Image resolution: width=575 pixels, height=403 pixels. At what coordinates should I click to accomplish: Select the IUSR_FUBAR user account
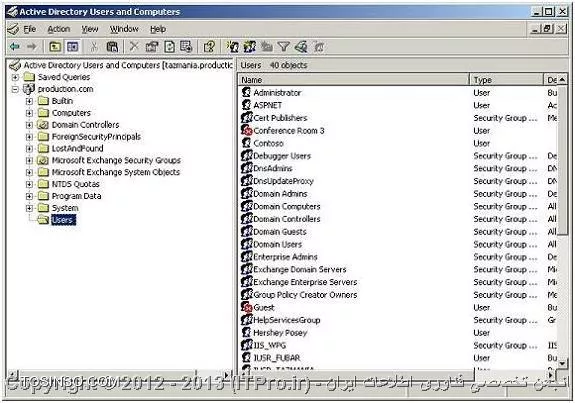click(277, 358)
